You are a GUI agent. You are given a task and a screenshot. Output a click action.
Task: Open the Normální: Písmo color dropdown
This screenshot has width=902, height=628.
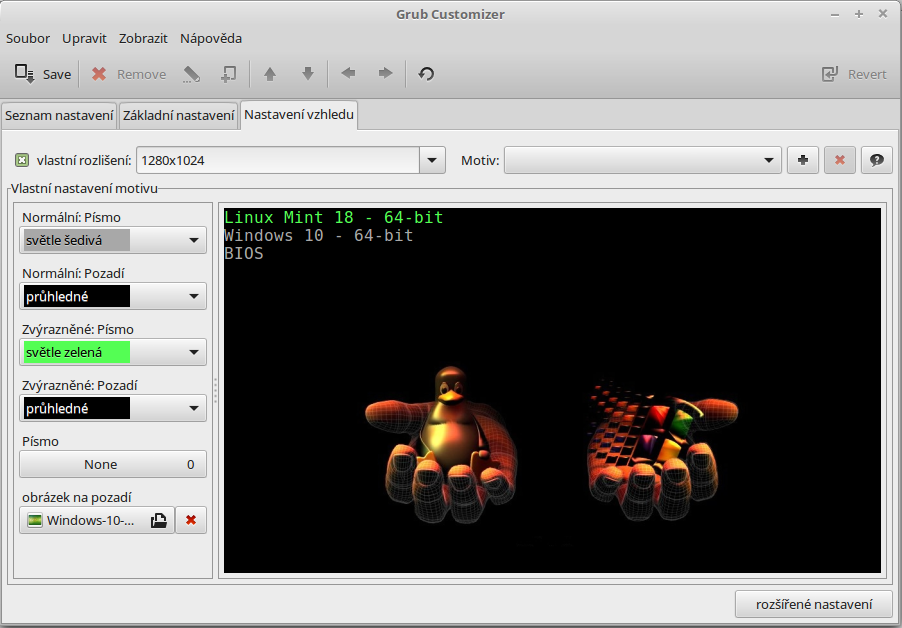point(112,240)
